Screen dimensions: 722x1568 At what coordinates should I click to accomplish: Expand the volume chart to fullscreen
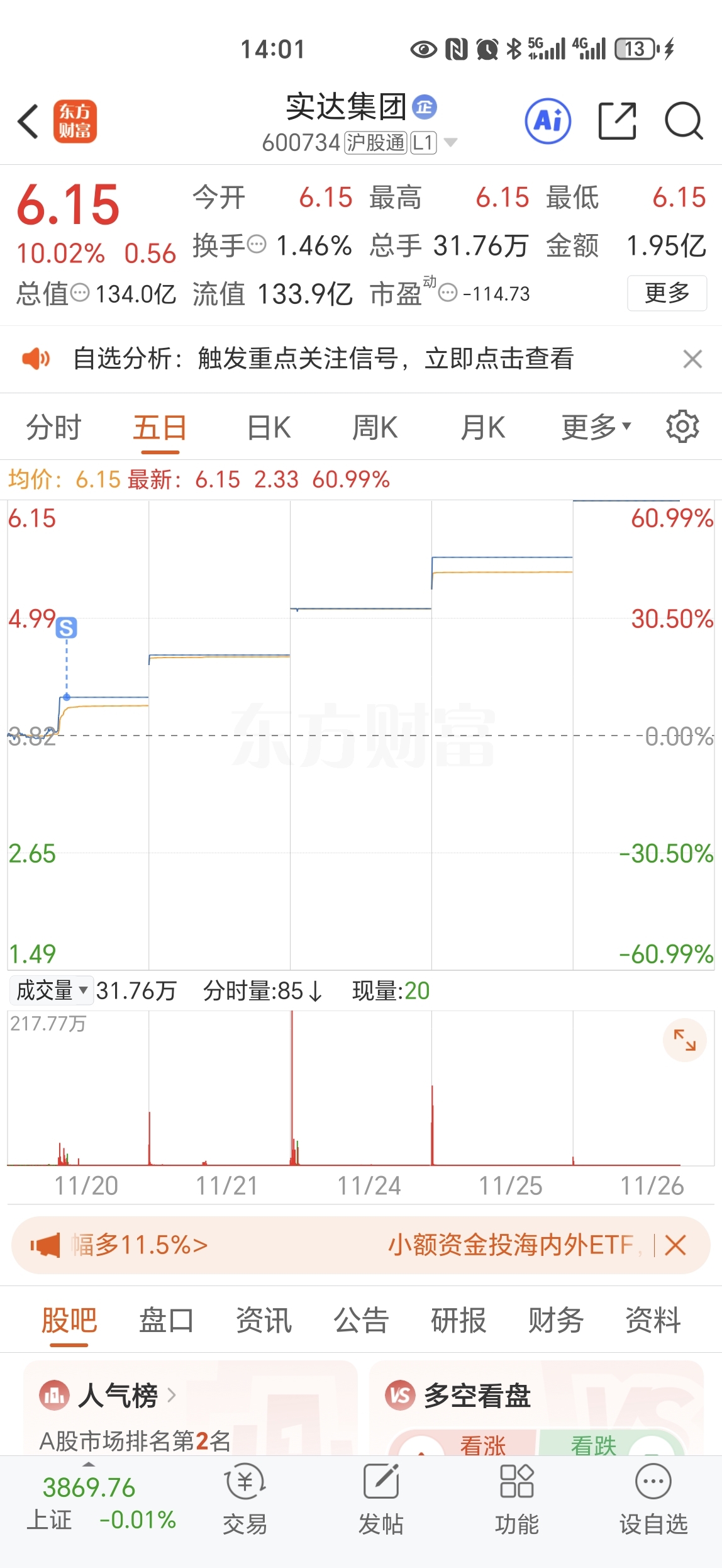pos(685,1040)
